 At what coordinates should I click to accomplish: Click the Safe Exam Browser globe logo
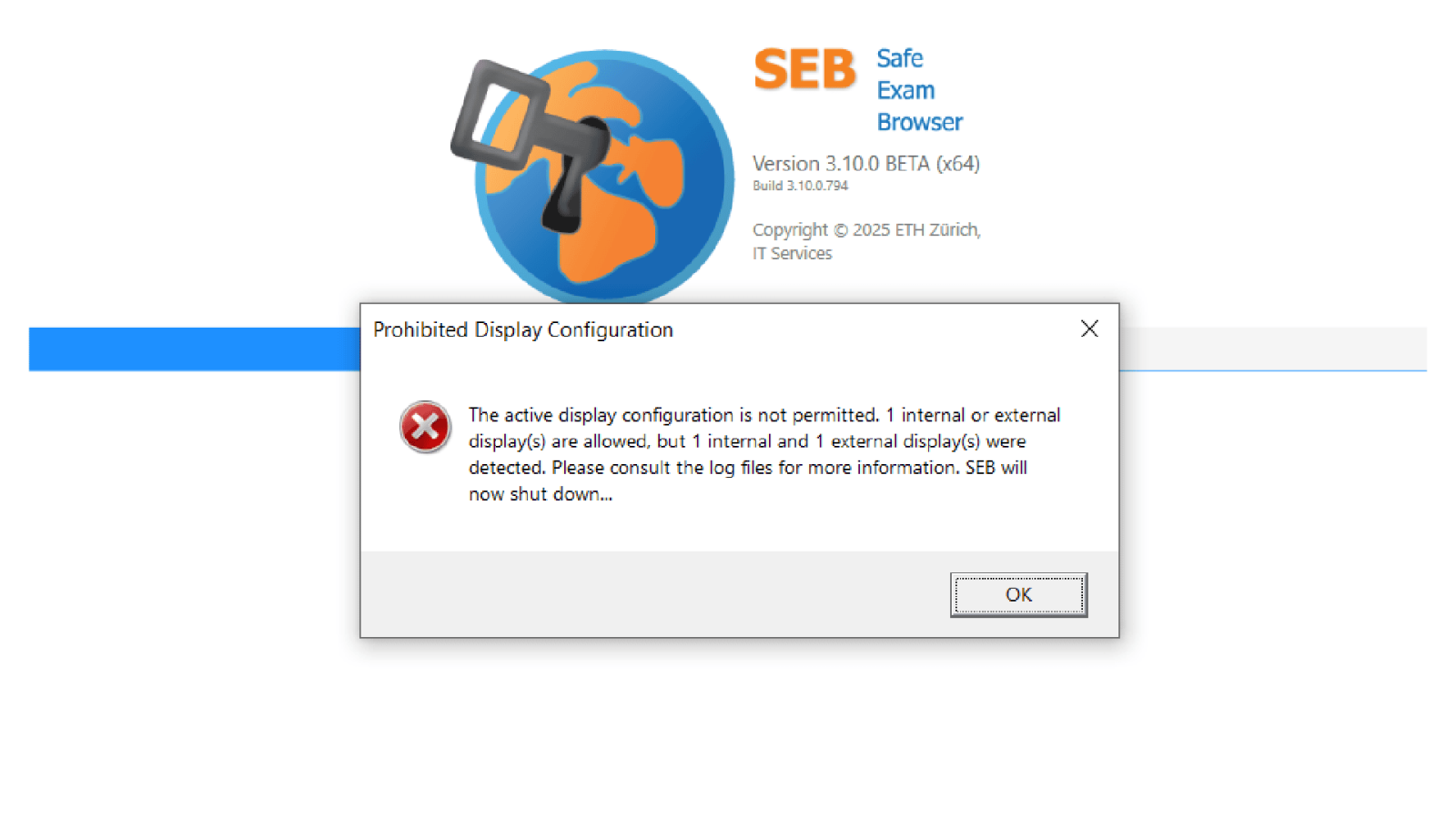point(603,177)
